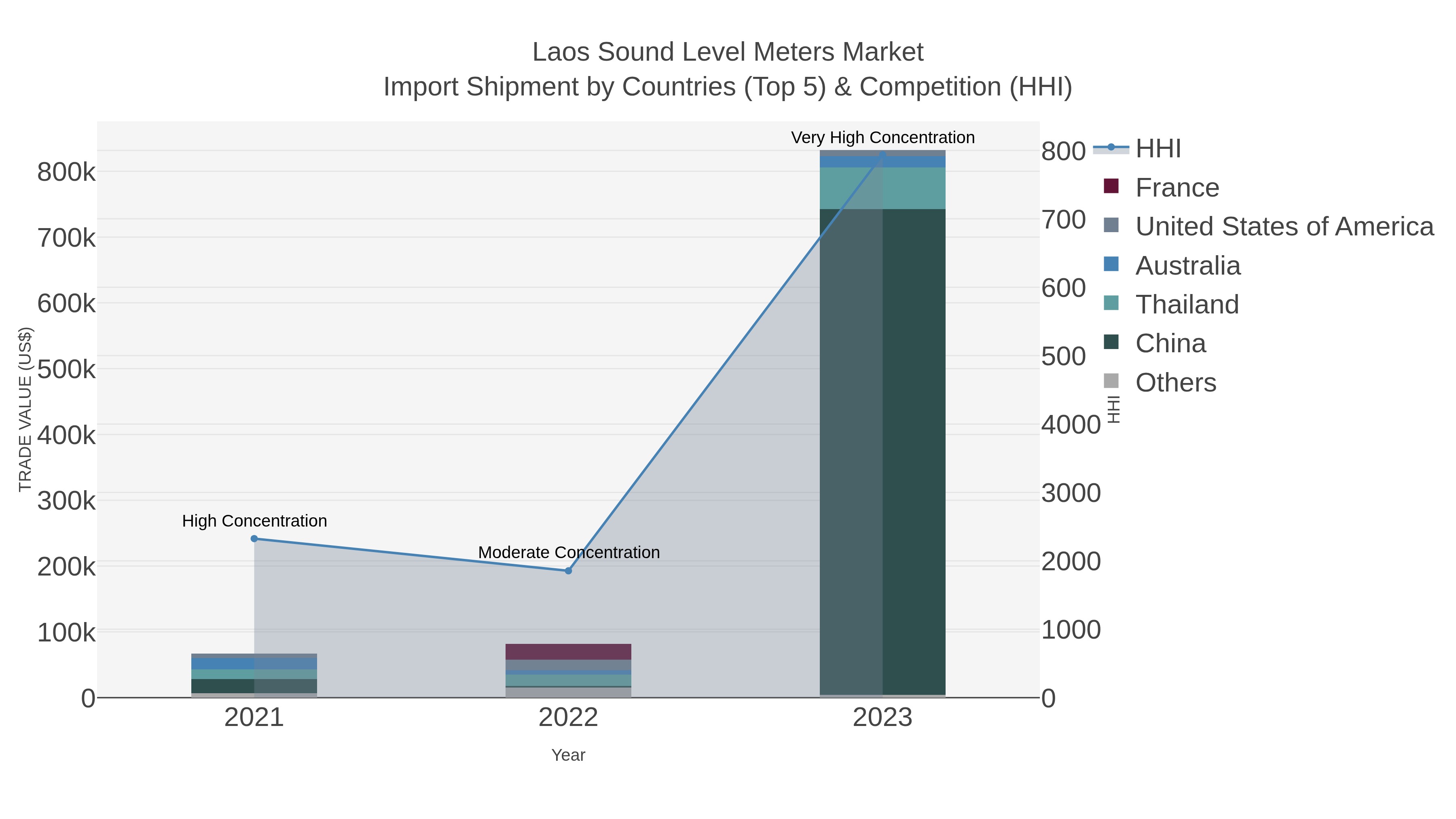Click the chart title 'Laos Sound Level Meters Market'
The height and width of the screenshot is (819, 1456).
[x=728, y=52]
